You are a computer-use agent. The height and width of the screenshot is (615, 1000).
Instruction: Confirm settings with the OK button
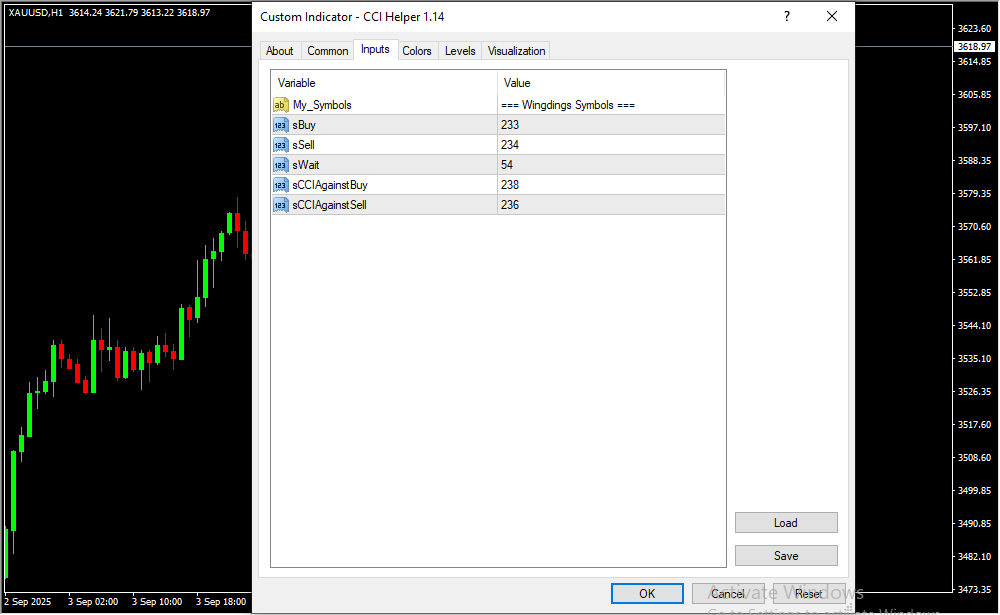(x=647, y=594)
